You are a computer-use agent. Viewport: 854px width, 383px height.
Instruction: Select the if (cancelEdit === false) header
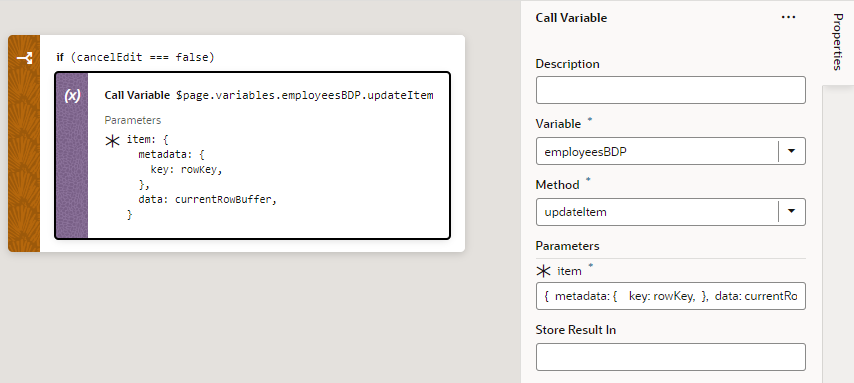pyautogui.click(x=136, y=57)
